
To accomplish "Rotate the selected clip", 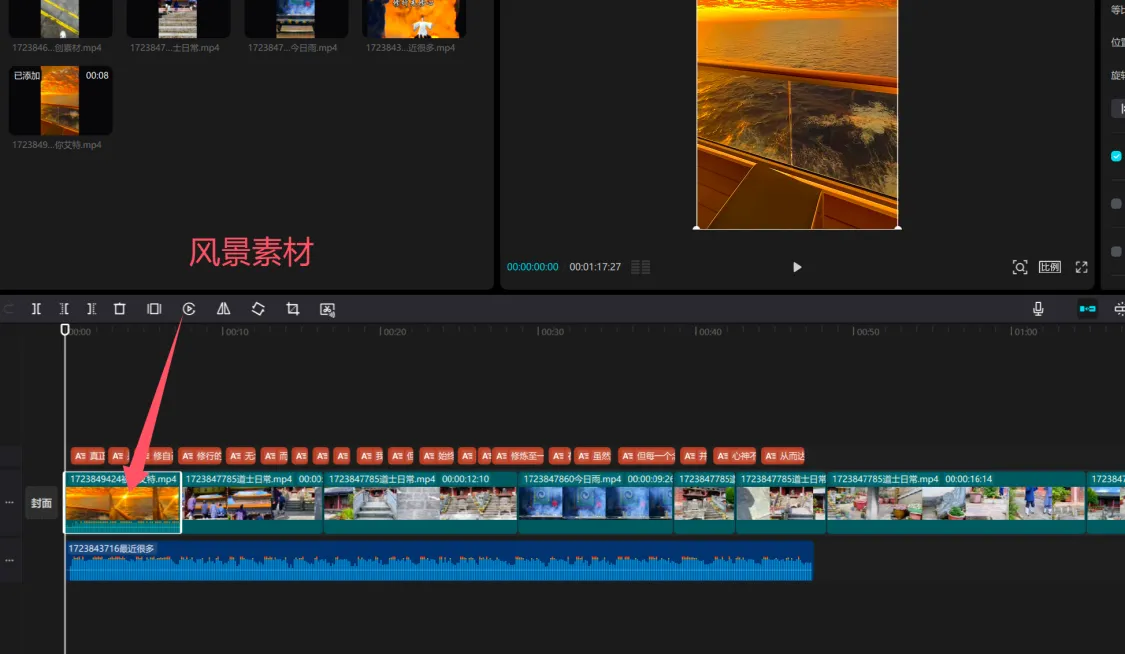I will (x=258, y=308).
